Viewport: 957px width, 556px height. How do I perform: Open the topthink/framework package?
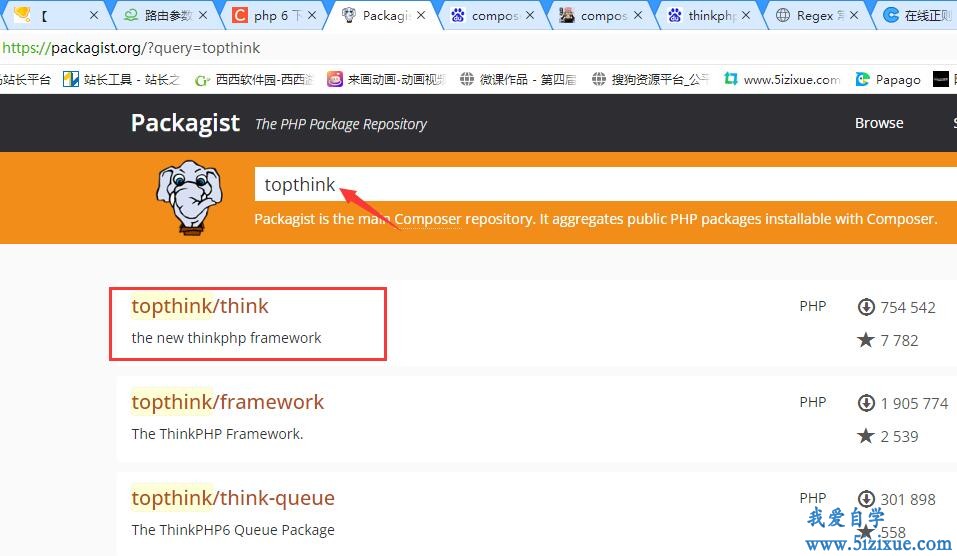point(228,402)
